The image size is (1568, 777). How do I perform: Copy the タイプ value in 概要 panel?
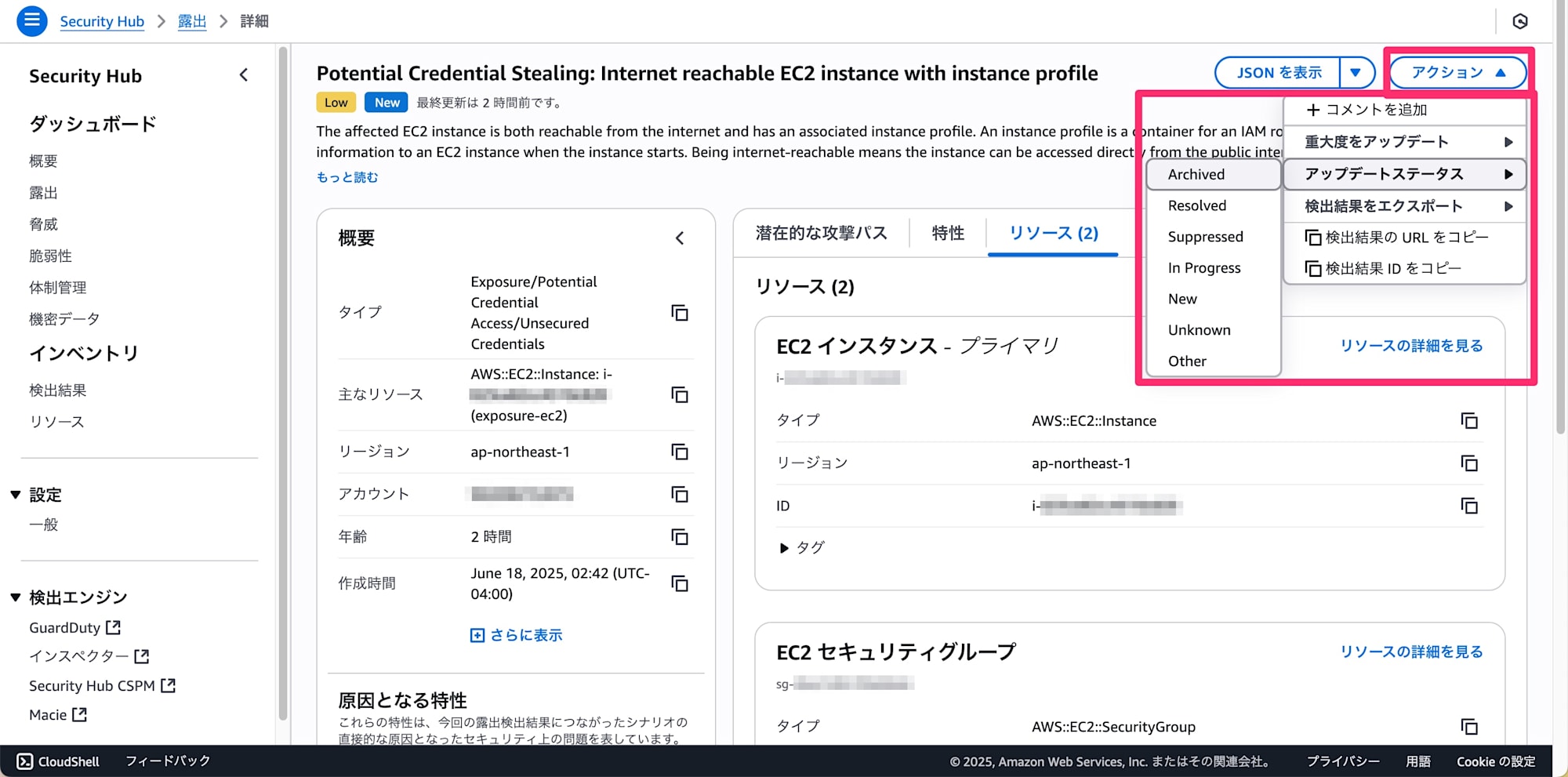point(680,313)
